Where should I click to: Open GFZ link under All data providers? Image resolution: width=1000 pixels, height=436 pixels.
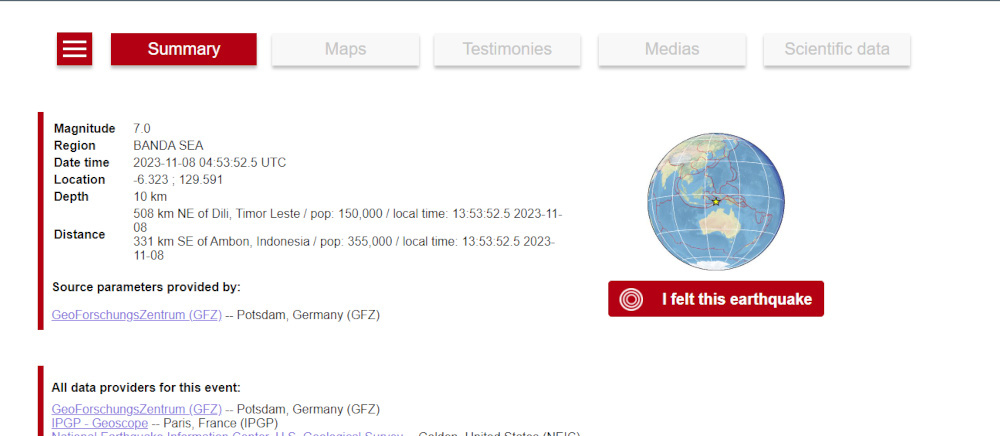pos(137,409)
